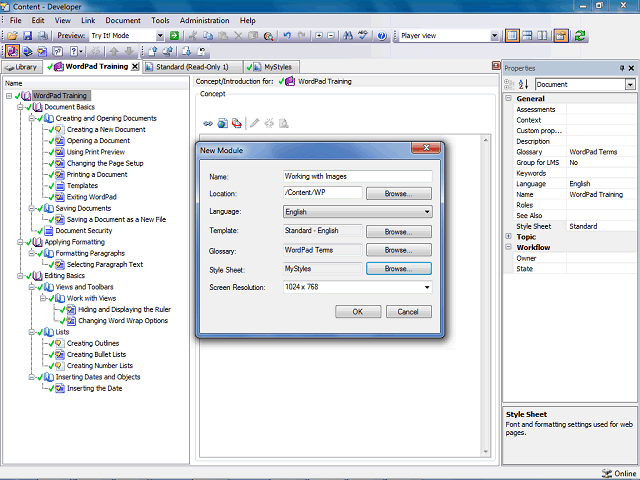Click the Cut scissors icon
Viewport: 640px width, 480px height.
193,36
